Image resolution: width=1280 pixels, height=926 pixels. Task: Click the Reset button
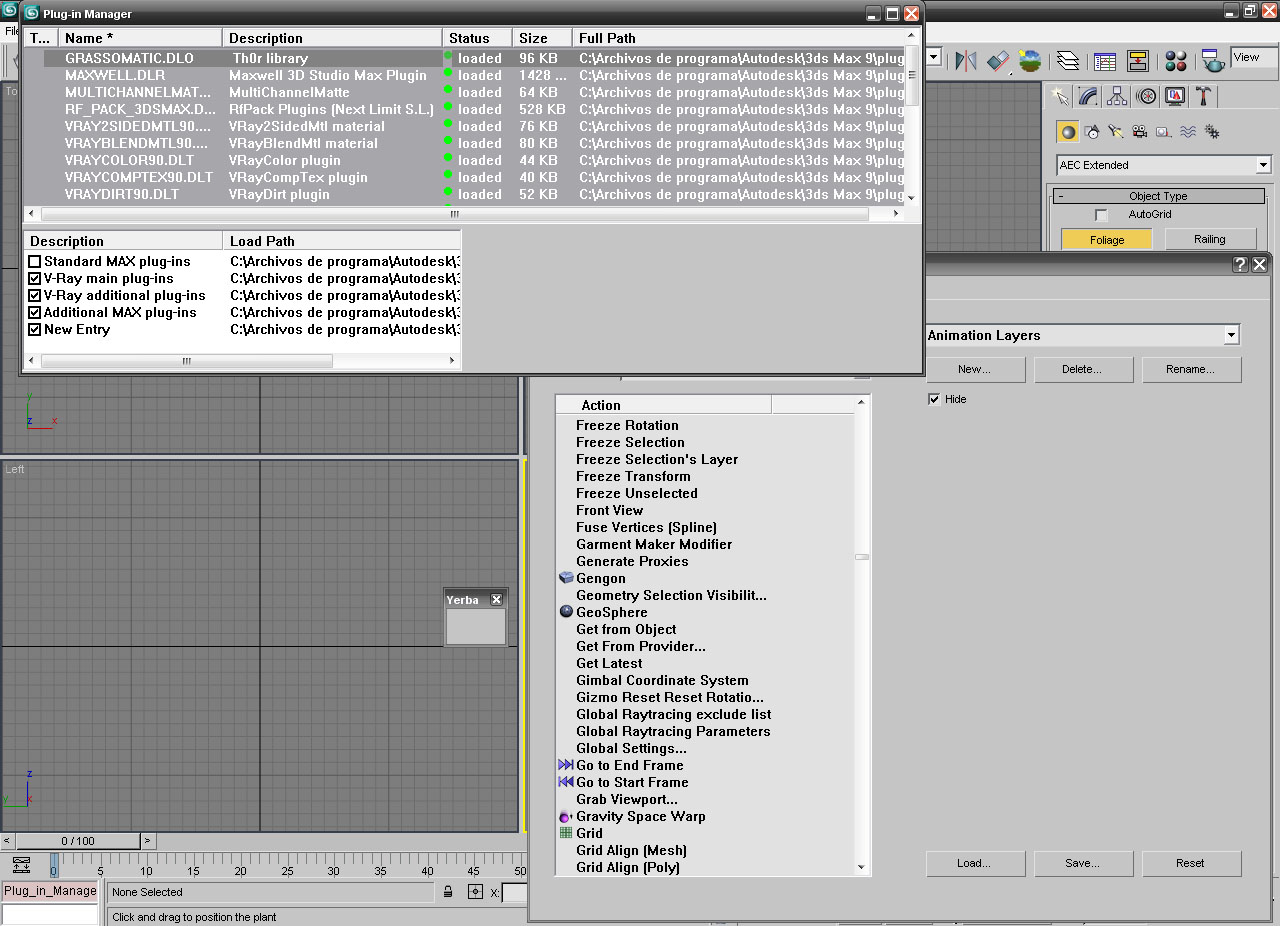tap(1191, 863)
